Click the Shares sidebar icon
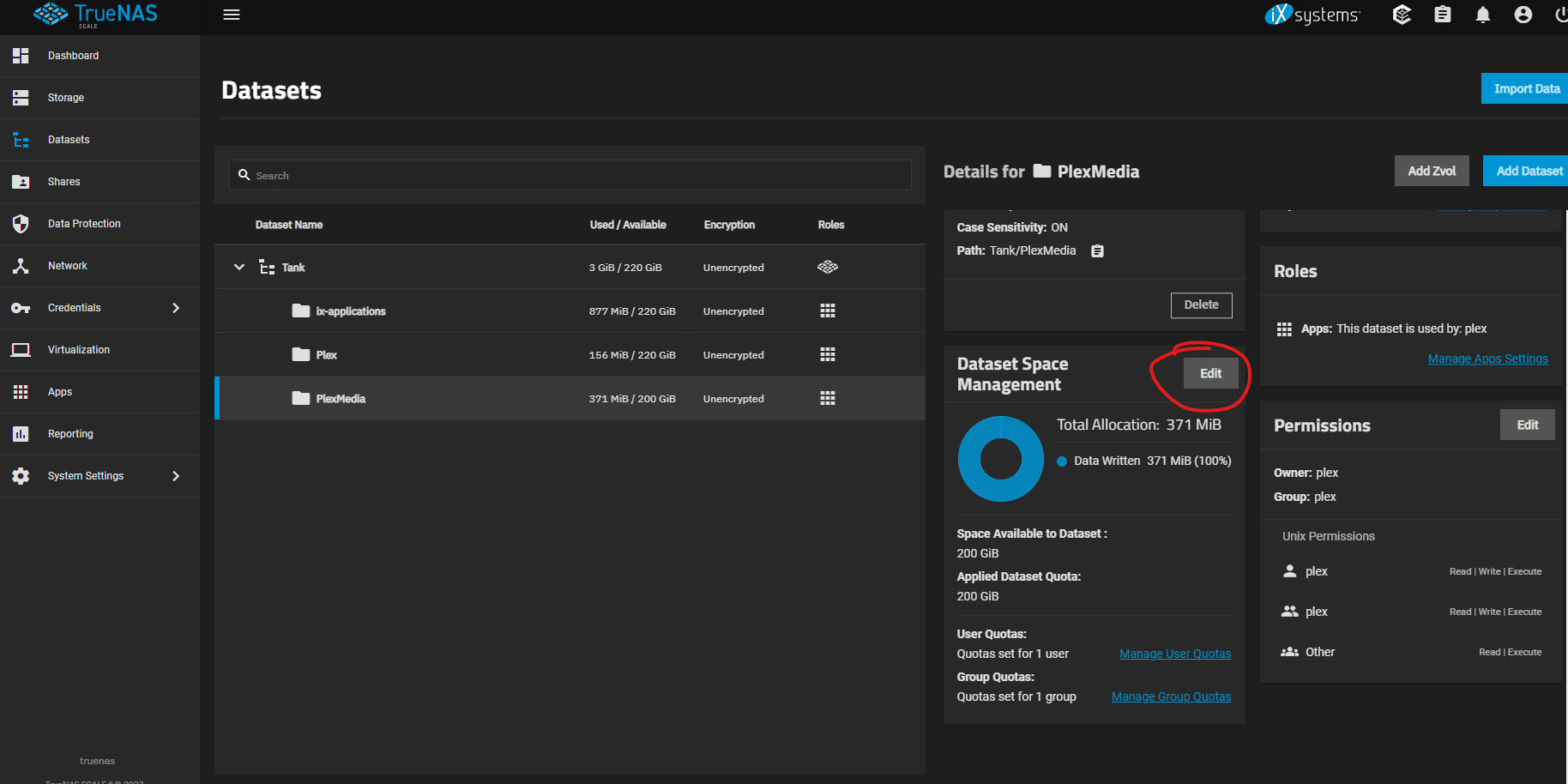 coord(21,182)
